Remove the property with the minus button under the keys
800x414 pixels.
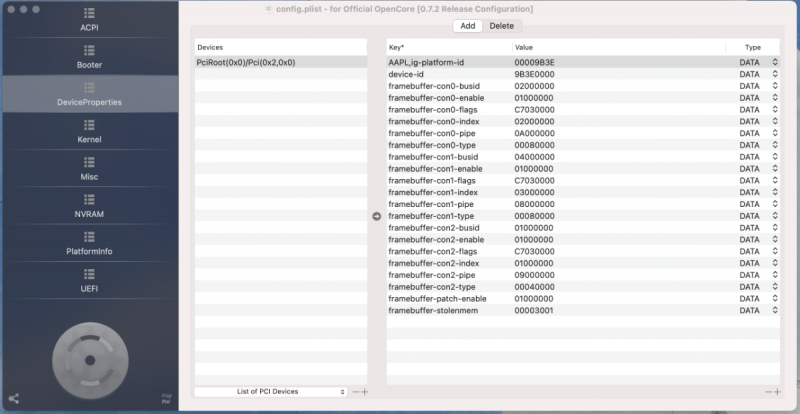[768, 392]
